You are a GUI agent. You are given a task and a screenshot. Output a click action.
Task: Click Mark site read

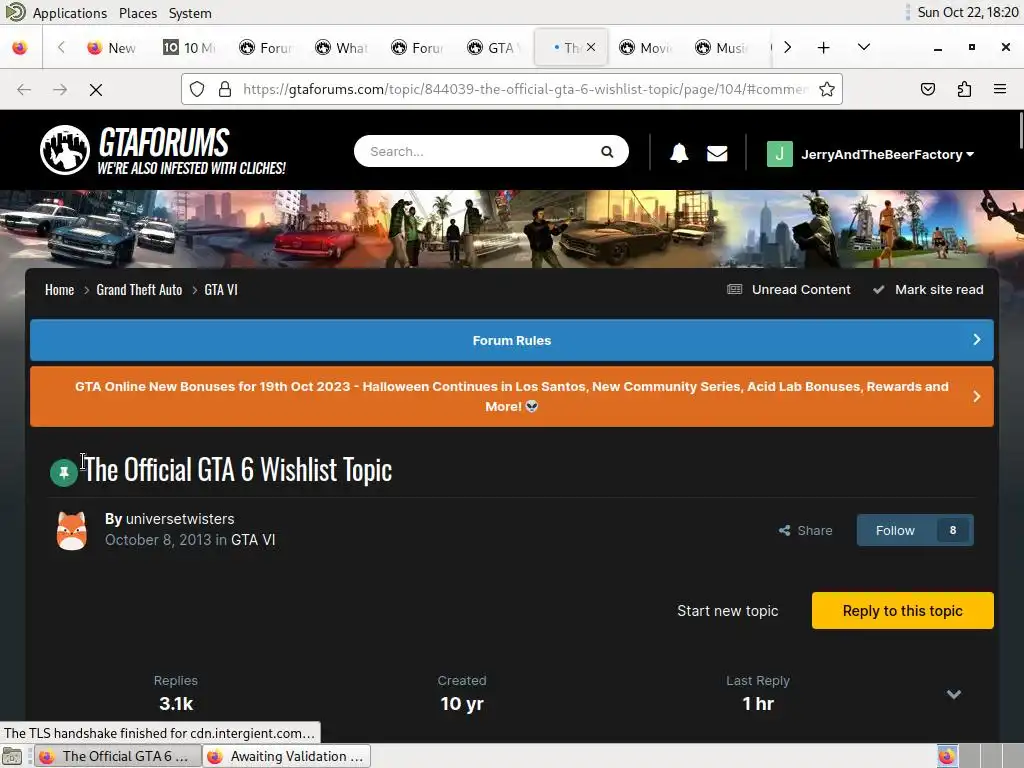click(928, 289)
